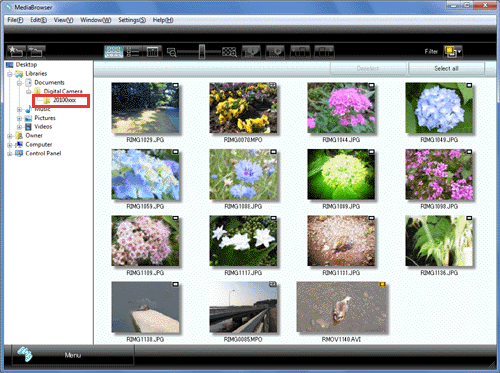Switch to list details view
The height and width of the screenshot is (373, 500).
pos(133,52)
